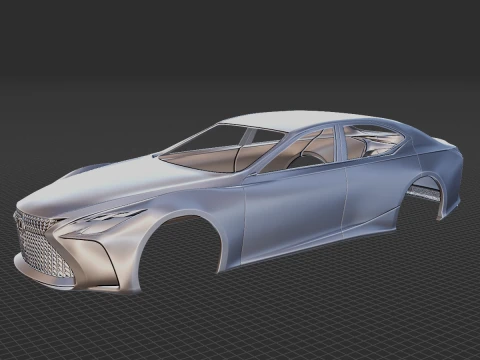Click the rear door panel of the car
This screenshot has height=360, width=480.
pyautogui.click(x=380, y=197)
